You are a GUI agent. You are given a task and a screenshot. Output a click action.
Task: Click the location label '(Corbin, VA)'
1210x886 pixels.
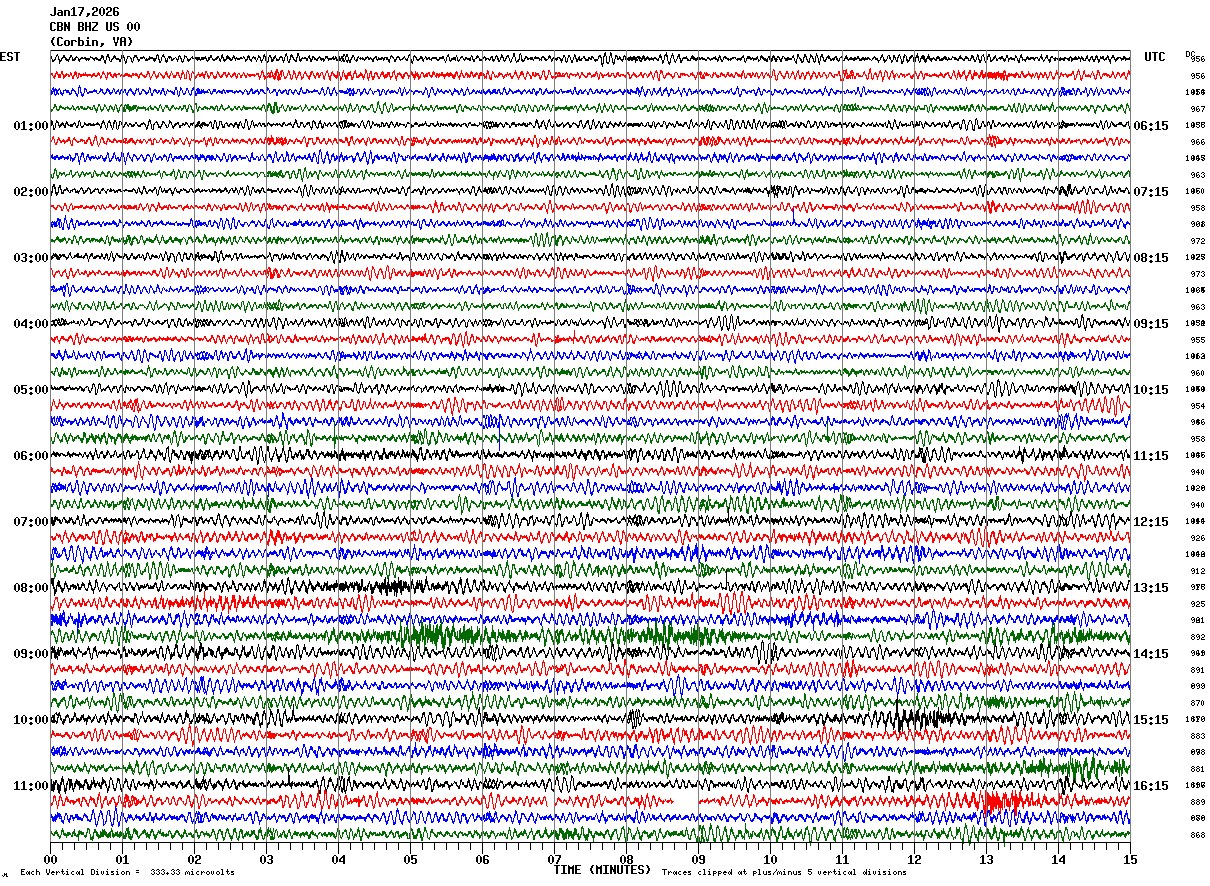coord(91,42)
